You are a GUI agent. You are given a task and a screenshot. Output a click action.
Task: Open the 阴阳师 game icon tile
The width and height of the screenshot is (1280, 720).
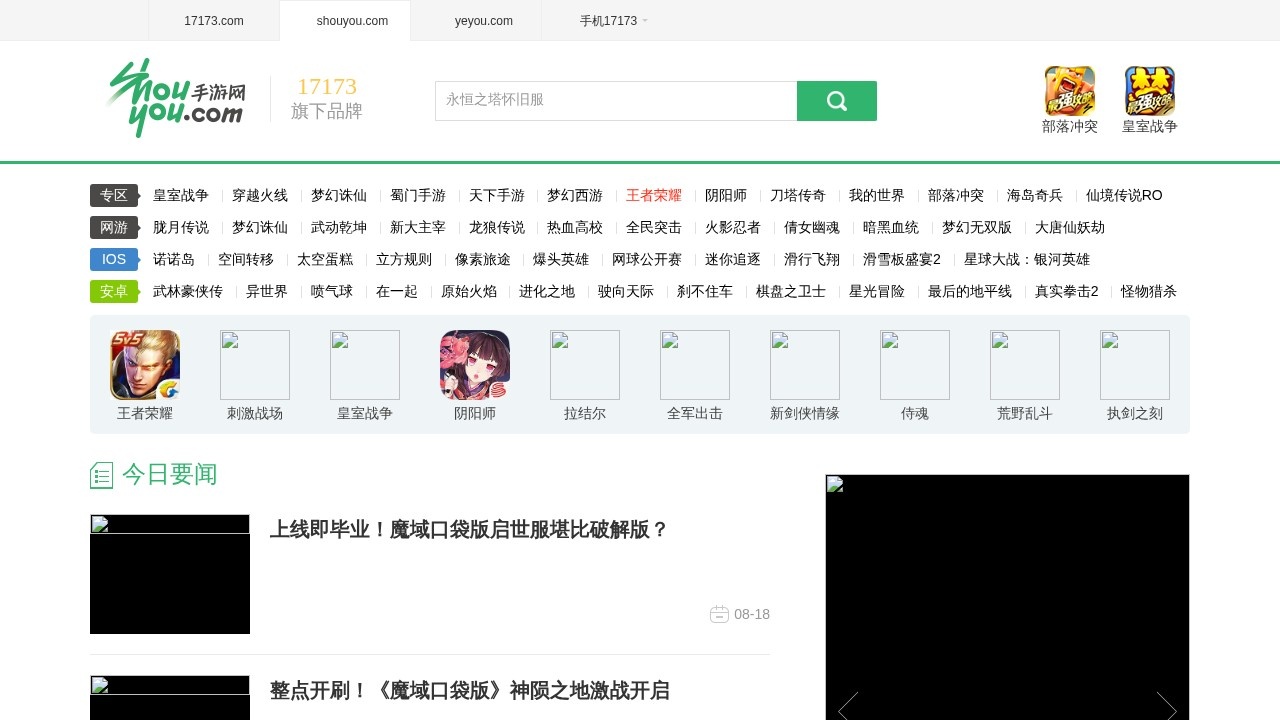pyautogui.click(x=475, y=365)
